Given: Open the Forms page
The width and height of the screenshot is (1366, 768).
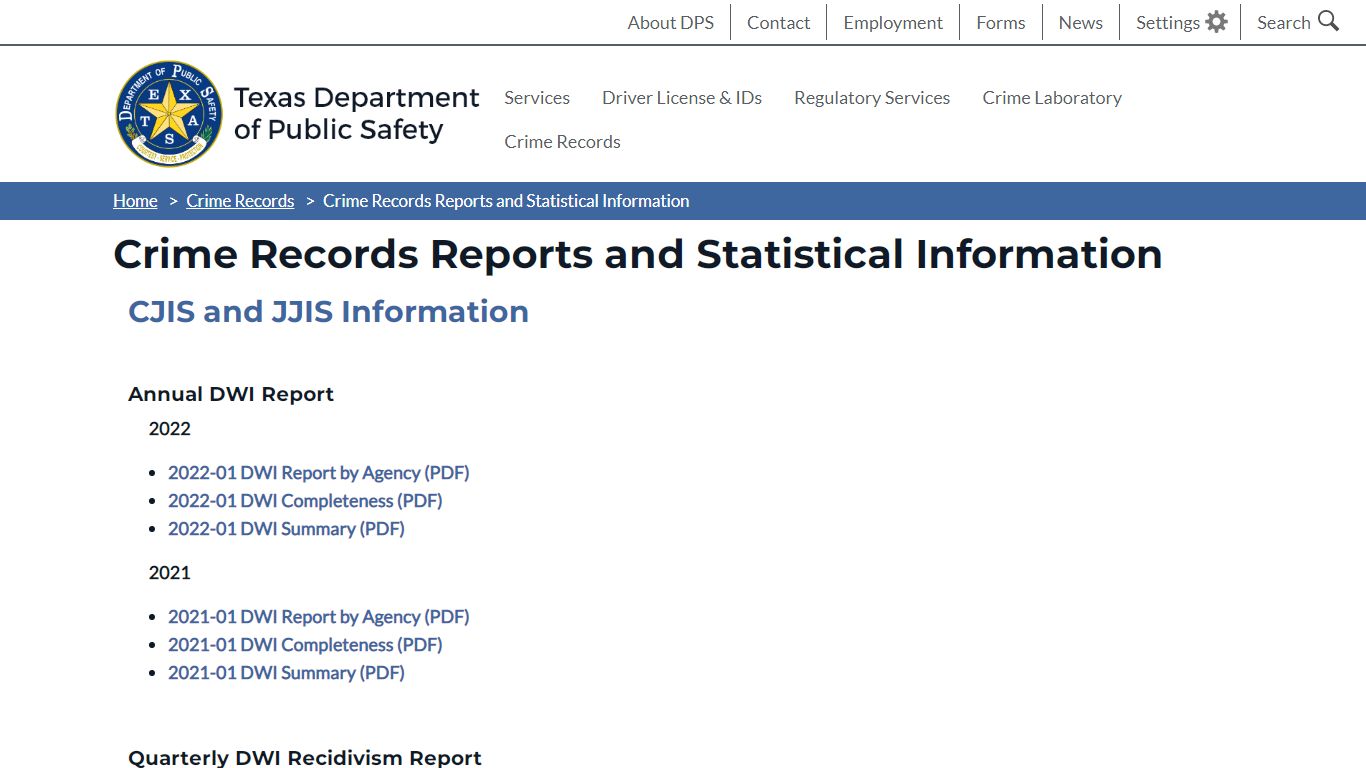Looking at the screenshot, I should (x=1001, y=22).
